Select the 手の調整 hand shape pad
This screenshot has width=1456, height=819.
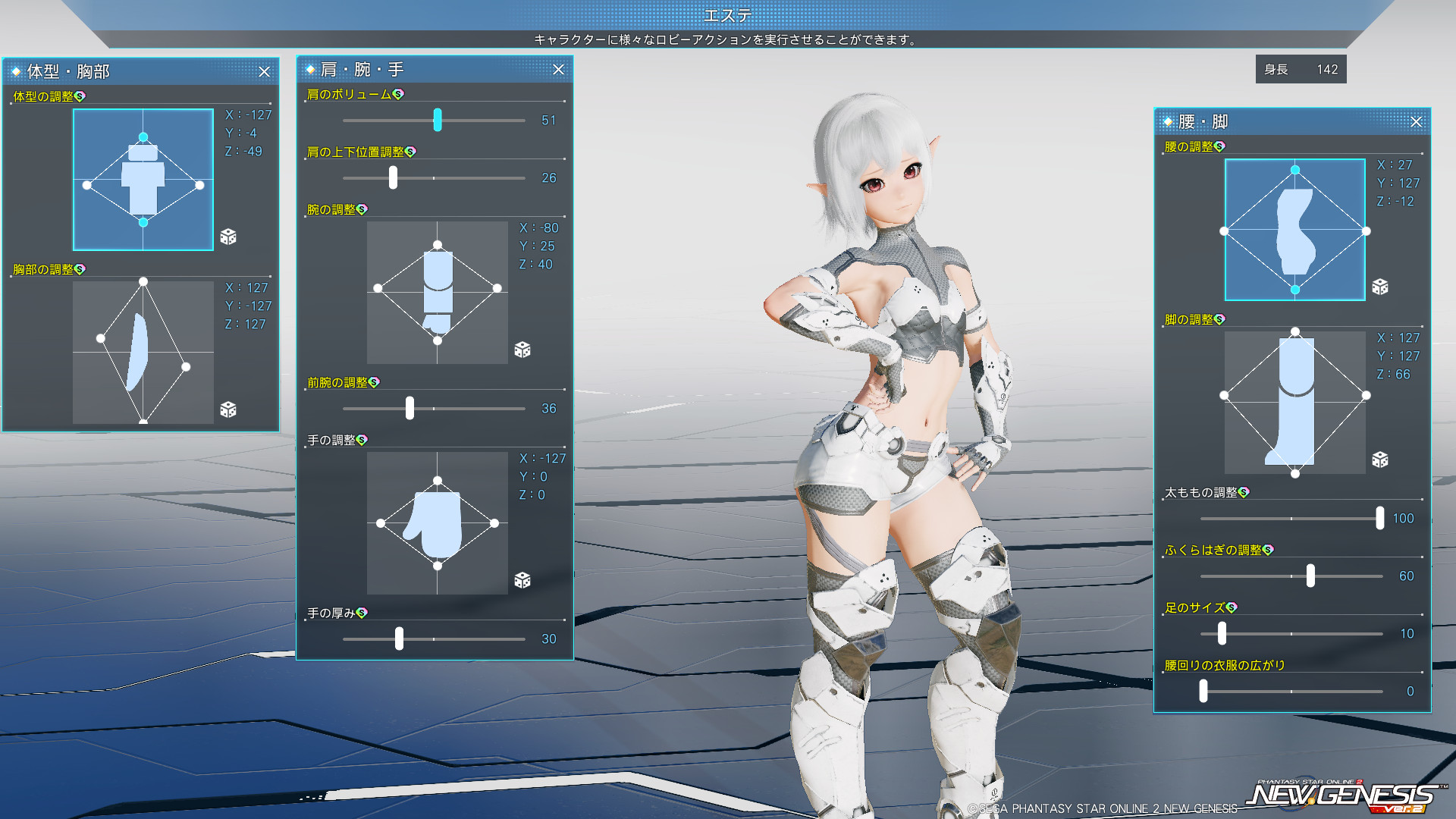(438, 523)
